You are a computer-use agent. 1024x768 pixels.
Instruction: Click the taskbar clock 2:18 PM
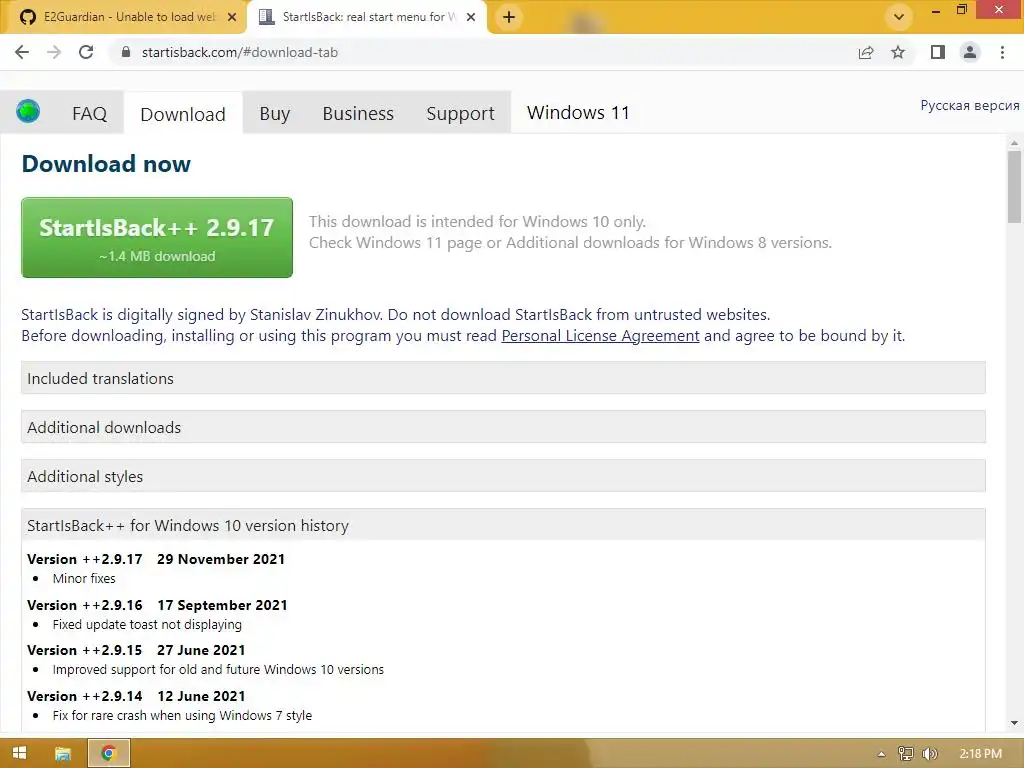(980, 754)
